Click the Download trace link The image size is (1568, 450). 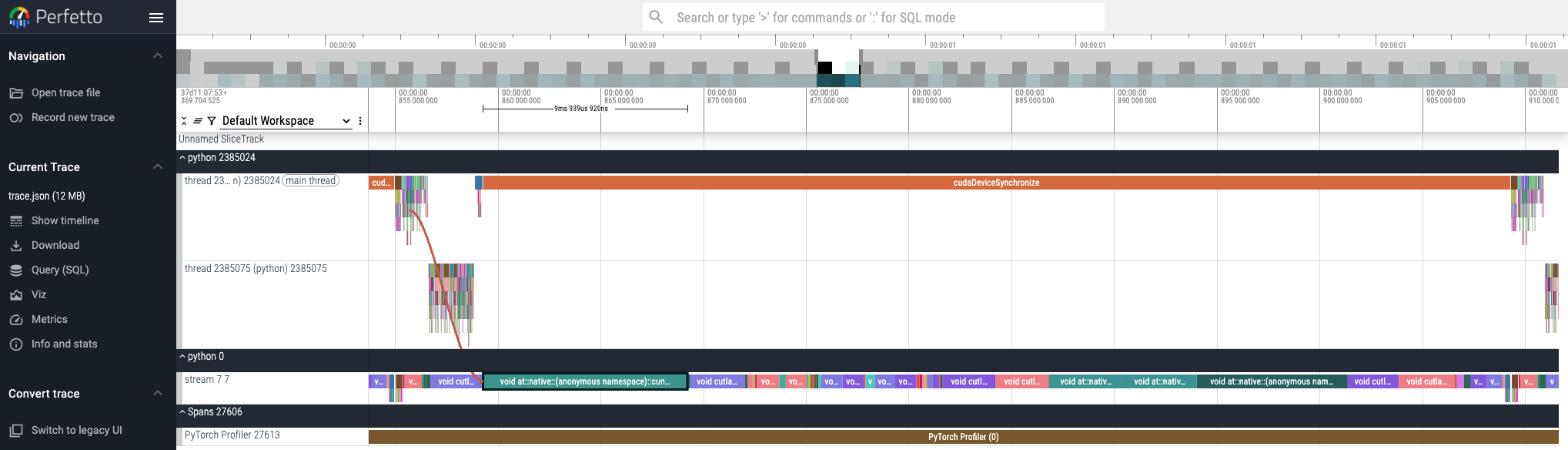55,245
